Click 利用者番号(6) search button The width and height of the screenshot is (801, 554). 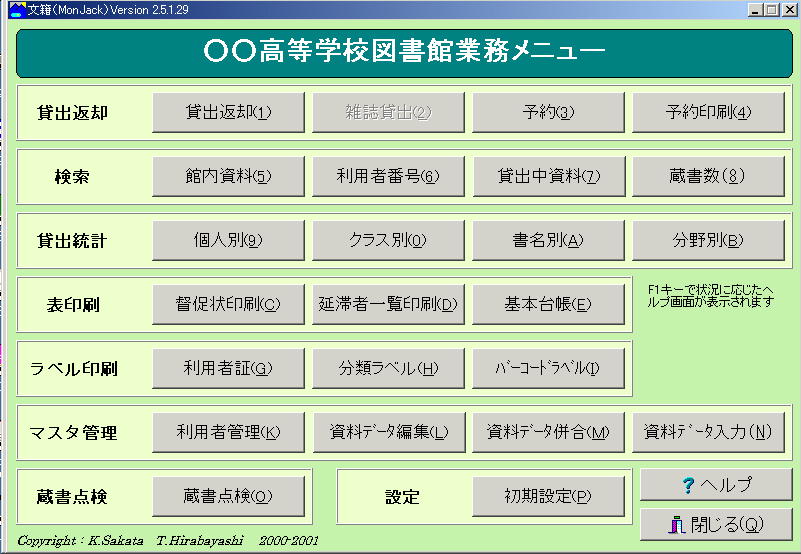coord(388,176)
